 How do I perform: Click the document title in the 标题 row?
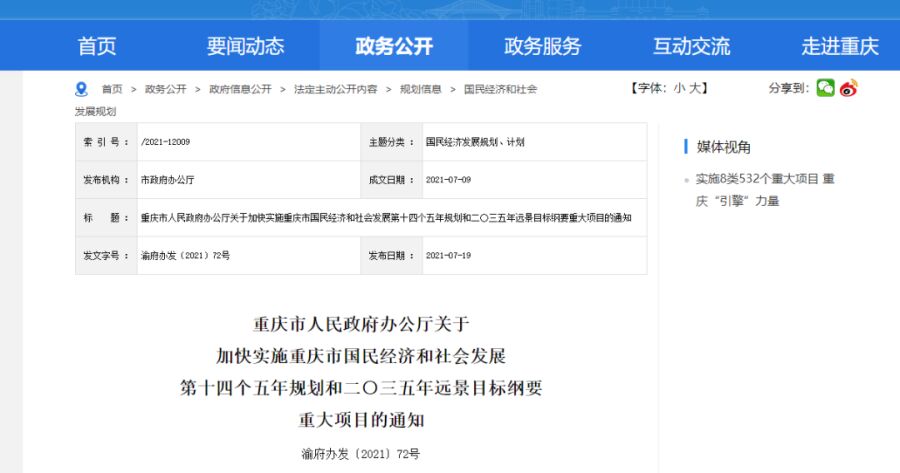(385, 217)
